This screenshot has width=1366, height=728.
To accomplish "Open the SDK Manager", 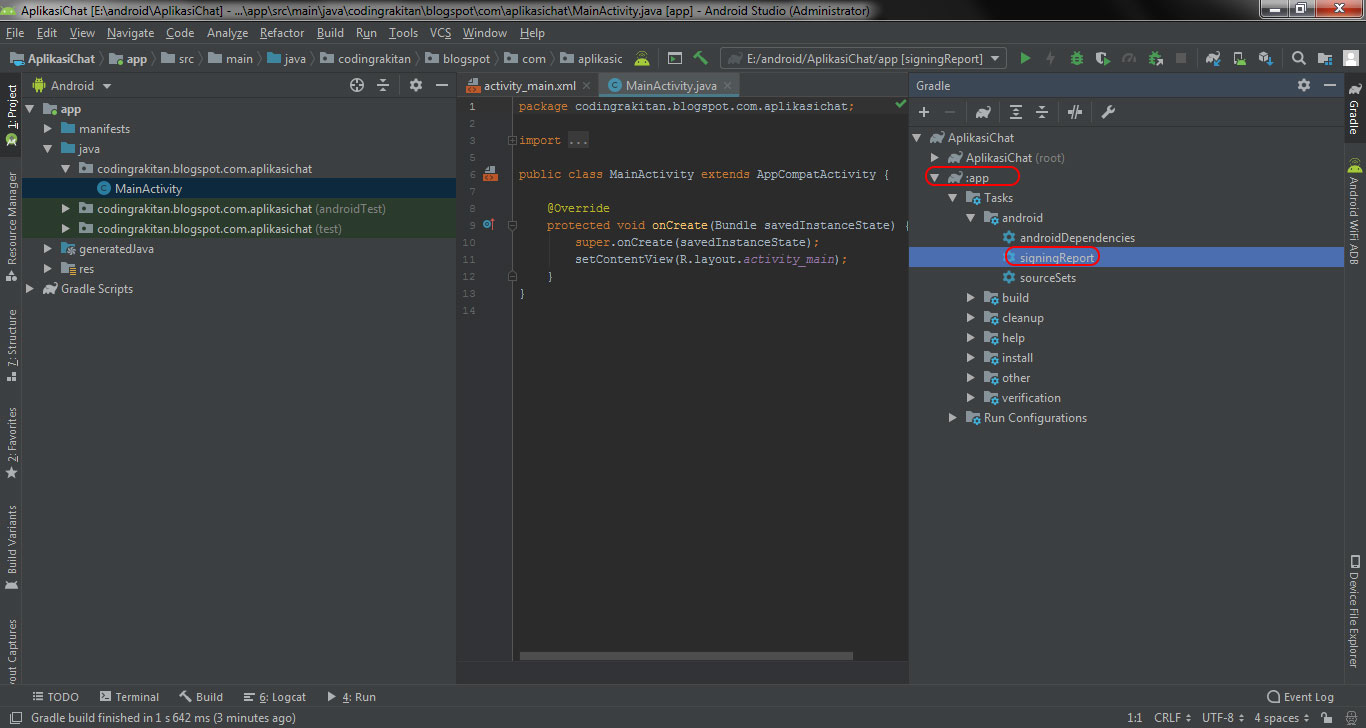I will (1265, 59).
